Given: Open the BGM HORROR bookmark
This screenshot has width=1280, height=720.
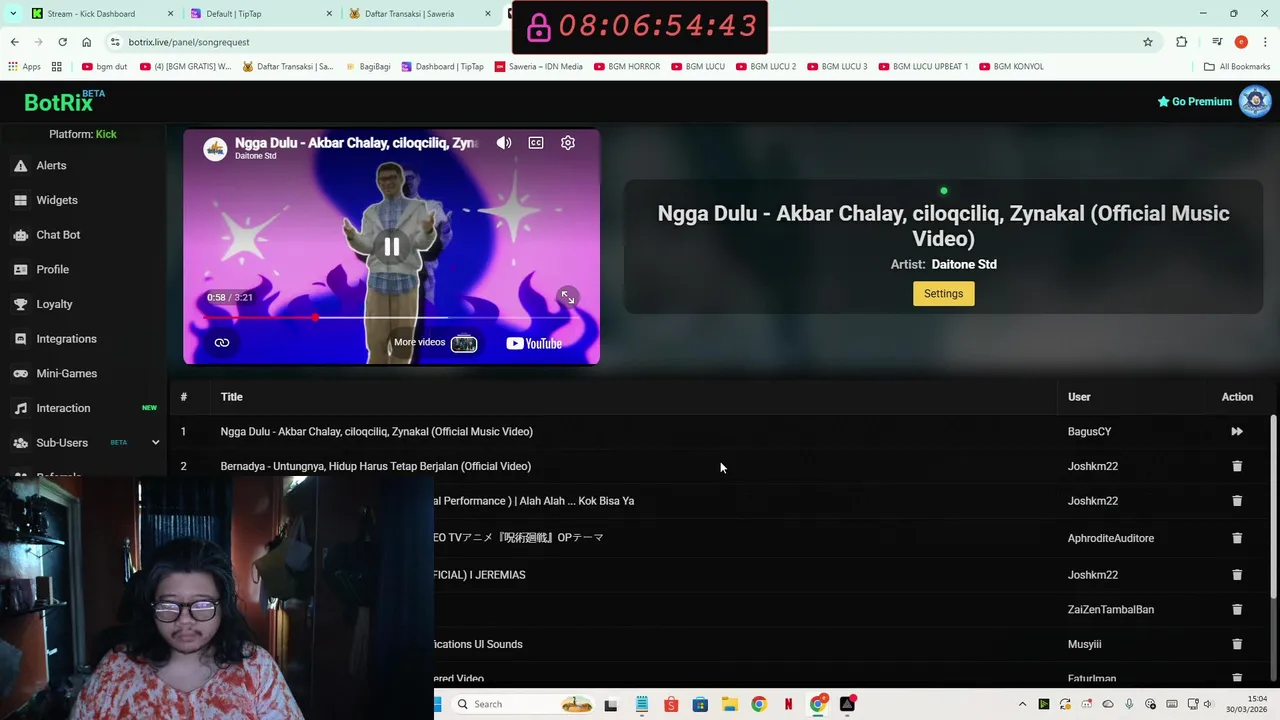Looking at the screenshot, I should click(626, 67).
